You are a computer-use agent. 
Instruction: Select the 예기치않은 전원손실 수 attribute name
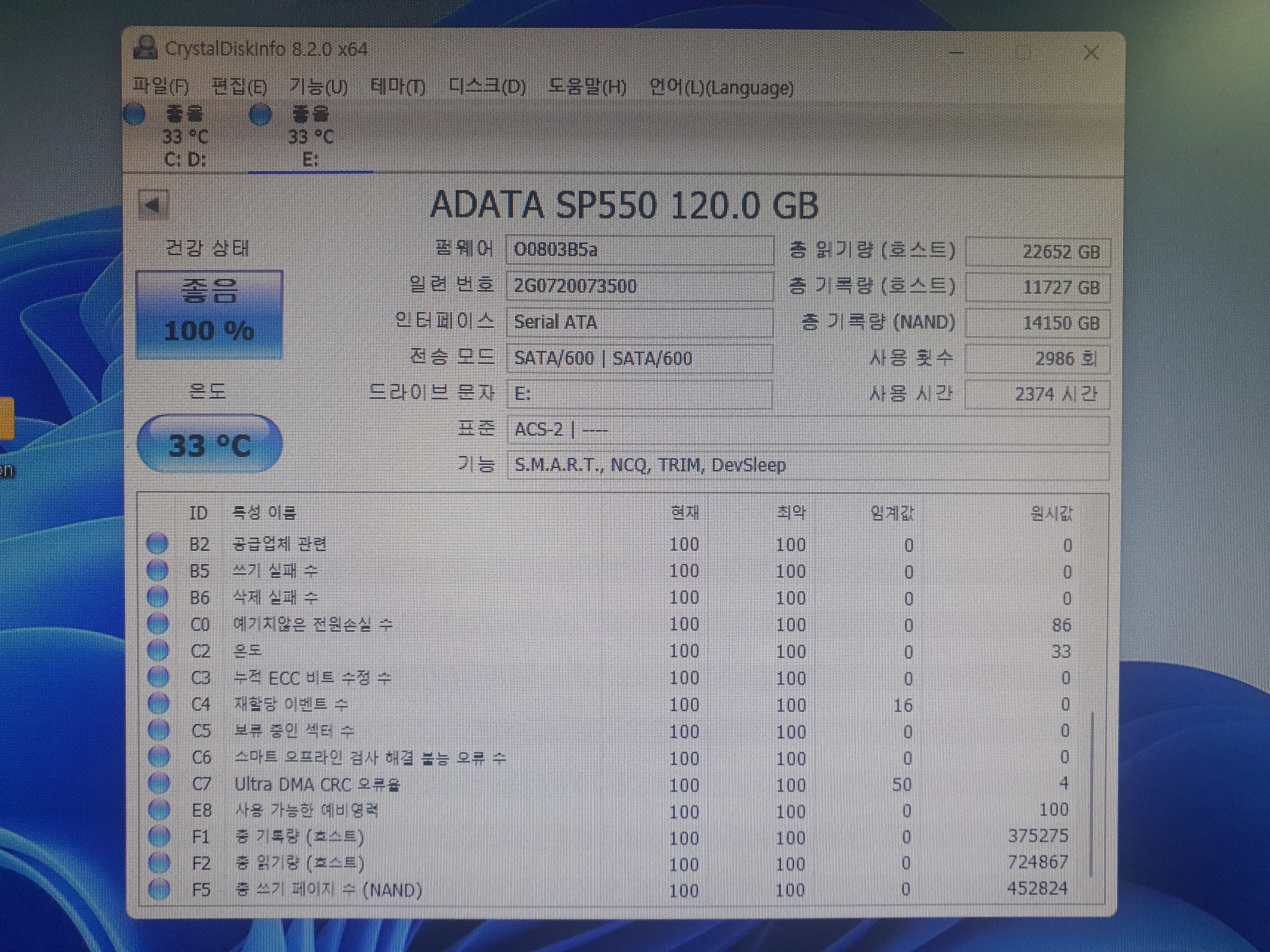coord(313,624)
